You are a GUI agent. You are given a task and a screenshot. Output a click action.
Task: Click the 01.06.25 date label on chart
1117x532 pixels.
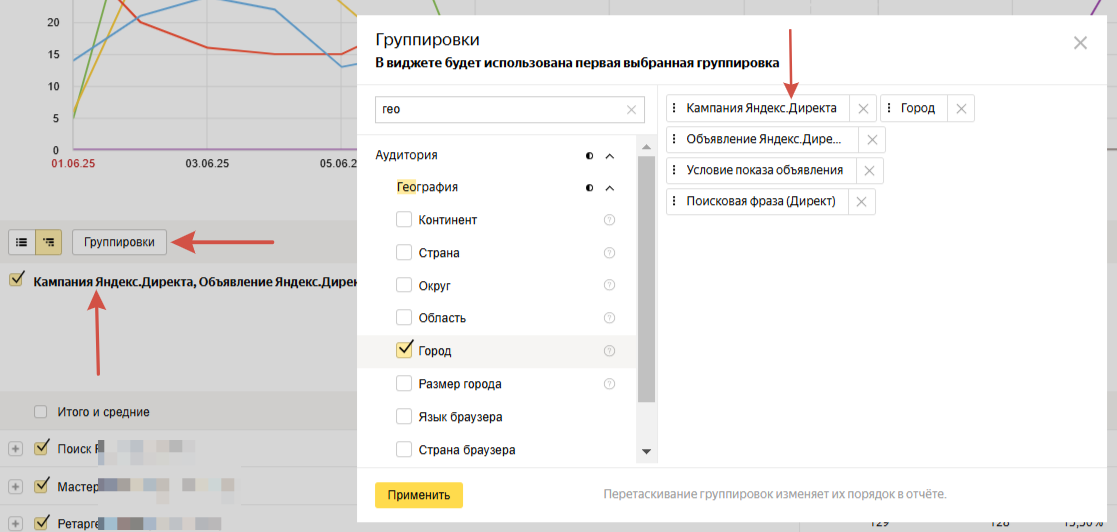[x=73, y=164]
